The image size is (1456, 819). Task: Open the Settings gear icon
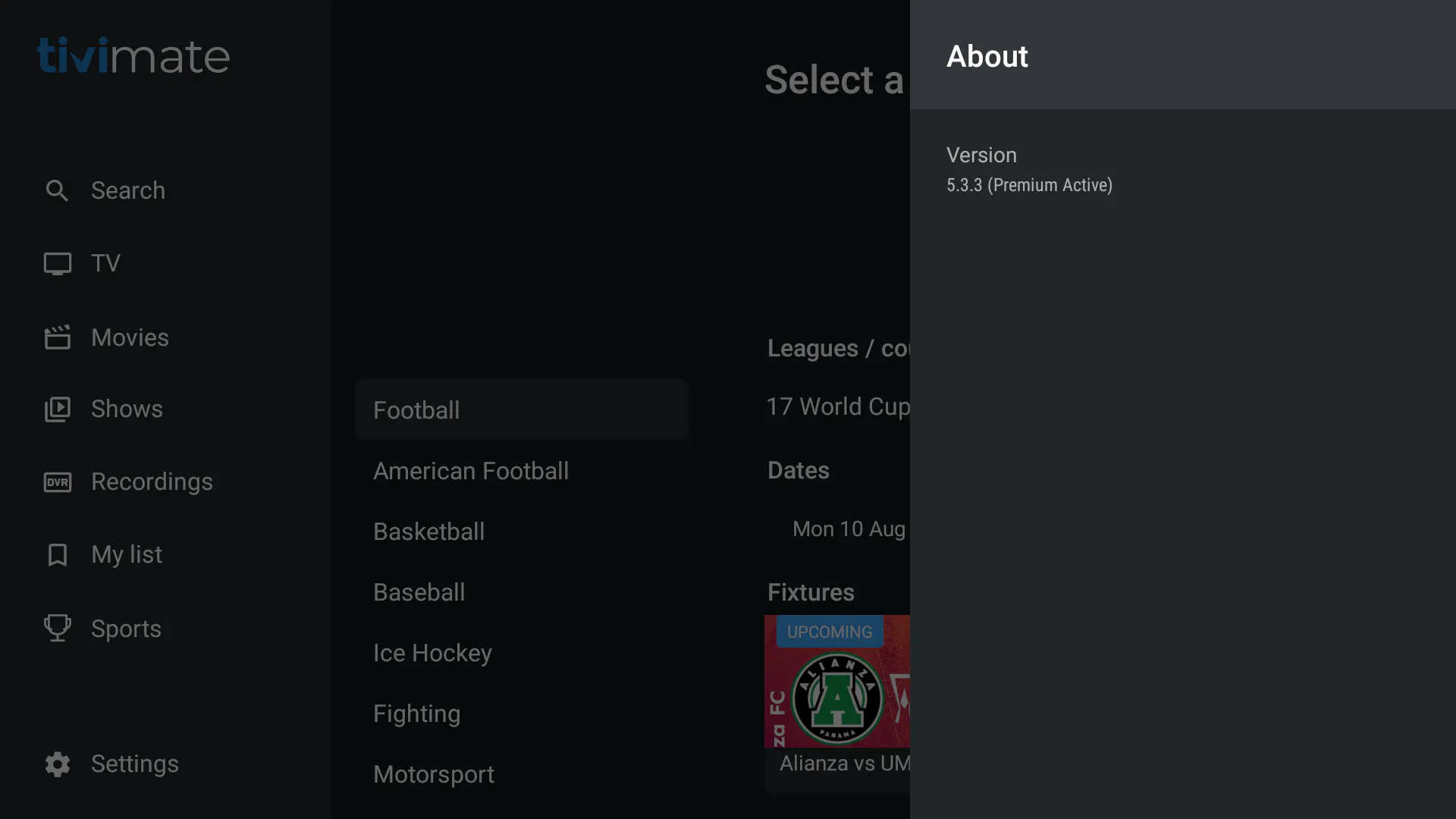(57, 764)
